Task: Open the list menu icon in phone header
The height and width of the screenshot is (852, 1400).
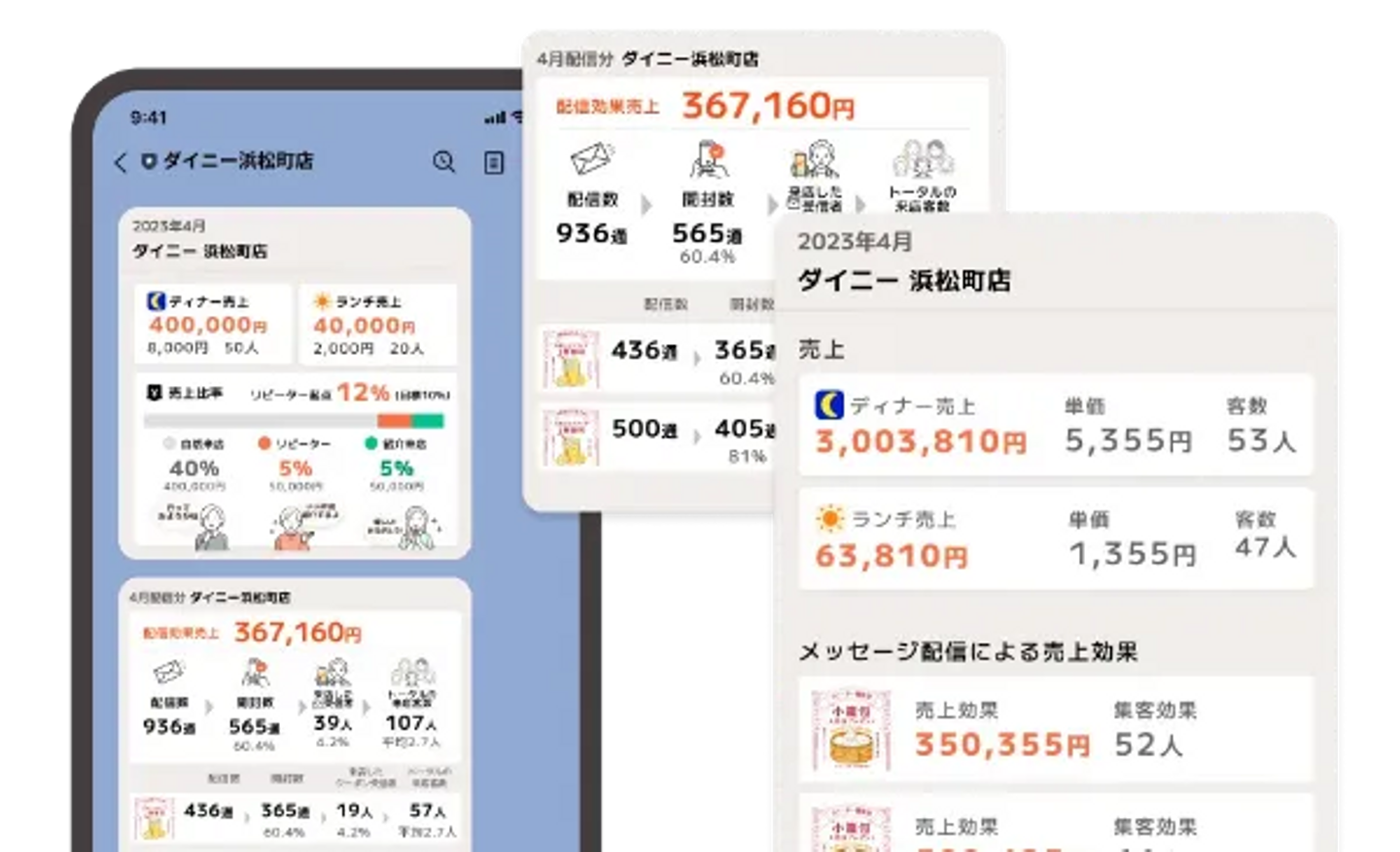Action: (494, 162)
